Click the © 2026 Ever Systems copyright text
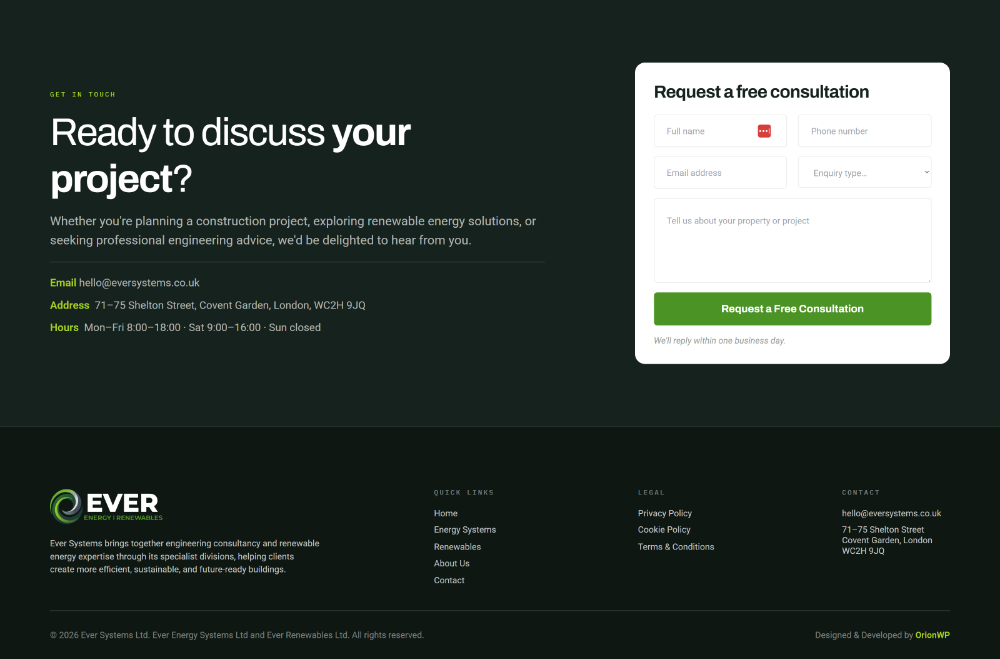Viewport: 1000px width, 659px height. (237, 635)
